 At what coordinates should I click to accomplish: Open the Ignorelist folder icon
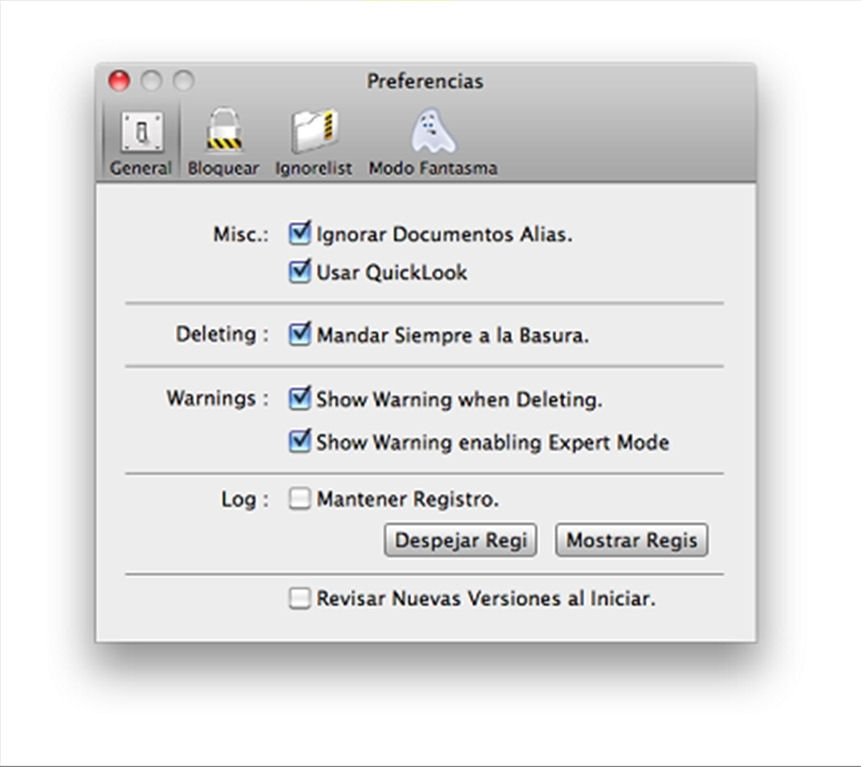pyautogui.click(x=314, y=130)
